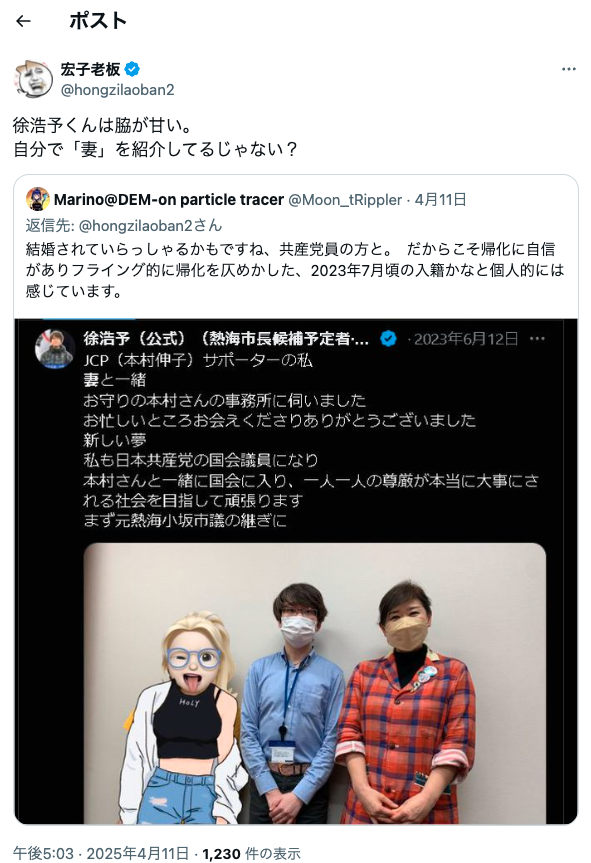The width and height of the screenshot is (591, 863).
Task: Click the ポスト header title
Action: 98,21
